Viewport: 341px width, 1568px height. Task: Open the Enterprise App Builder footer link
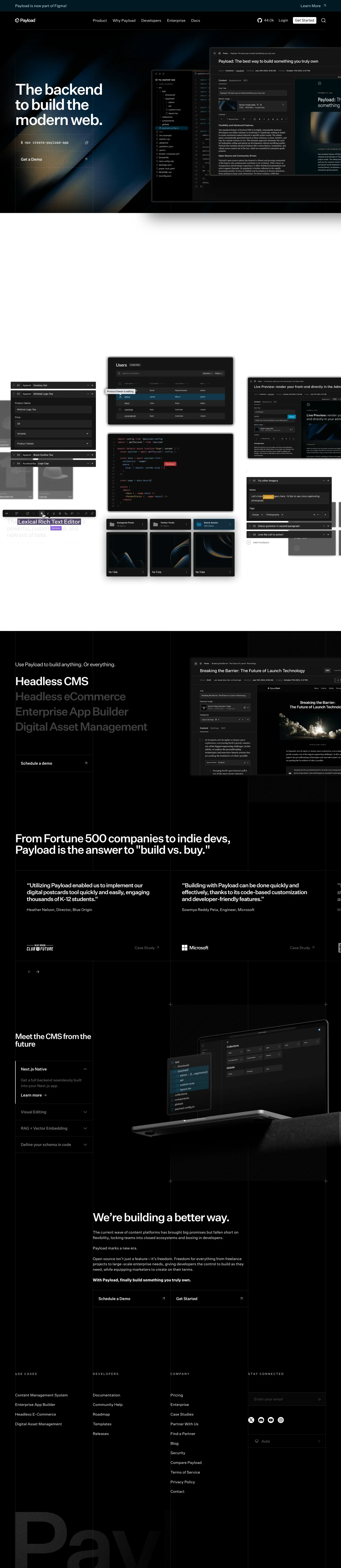[35, 1405]
